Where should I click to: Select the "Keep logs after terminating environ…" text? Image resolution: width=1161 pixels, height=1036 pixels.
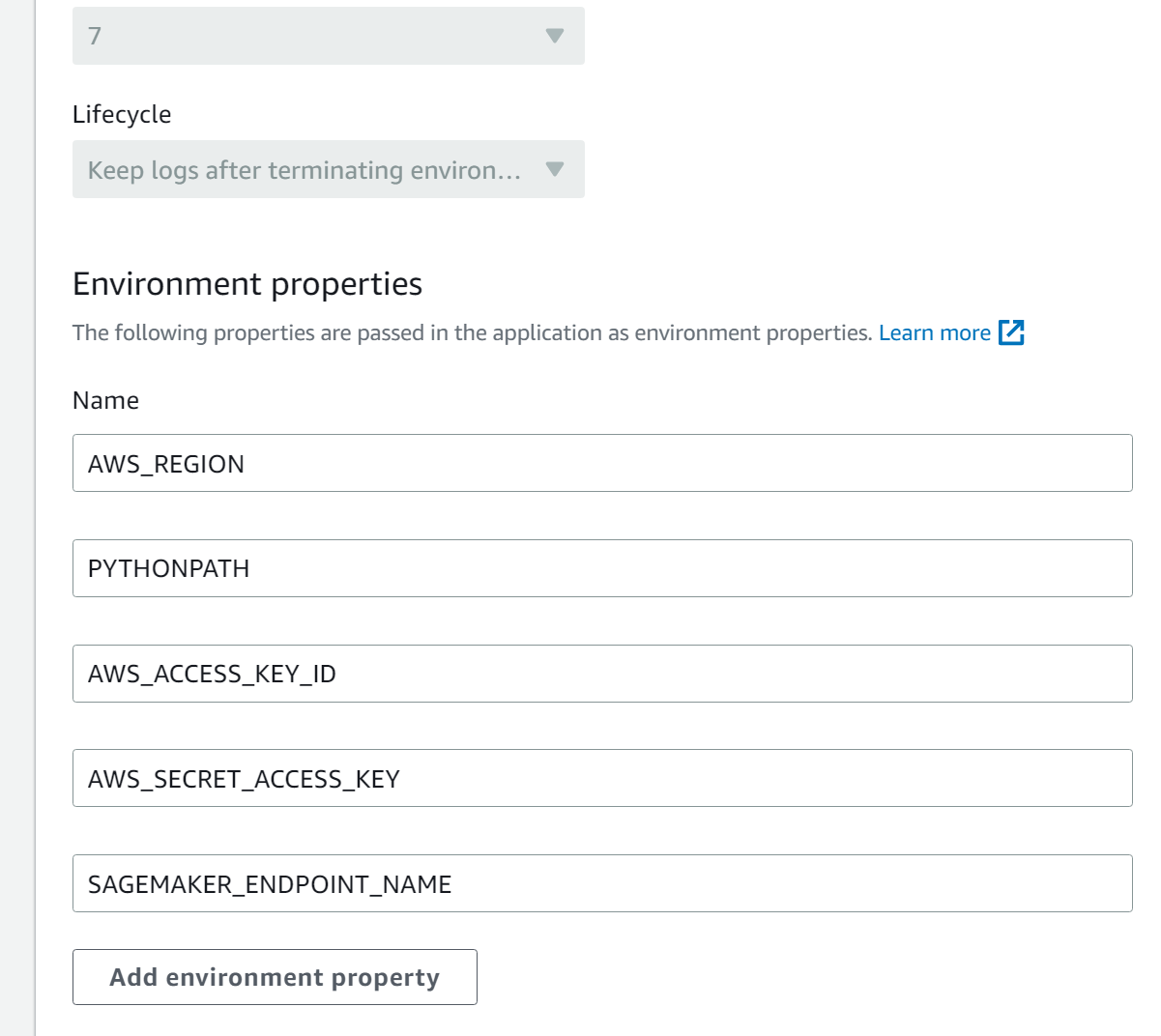(x=304, y=170)
